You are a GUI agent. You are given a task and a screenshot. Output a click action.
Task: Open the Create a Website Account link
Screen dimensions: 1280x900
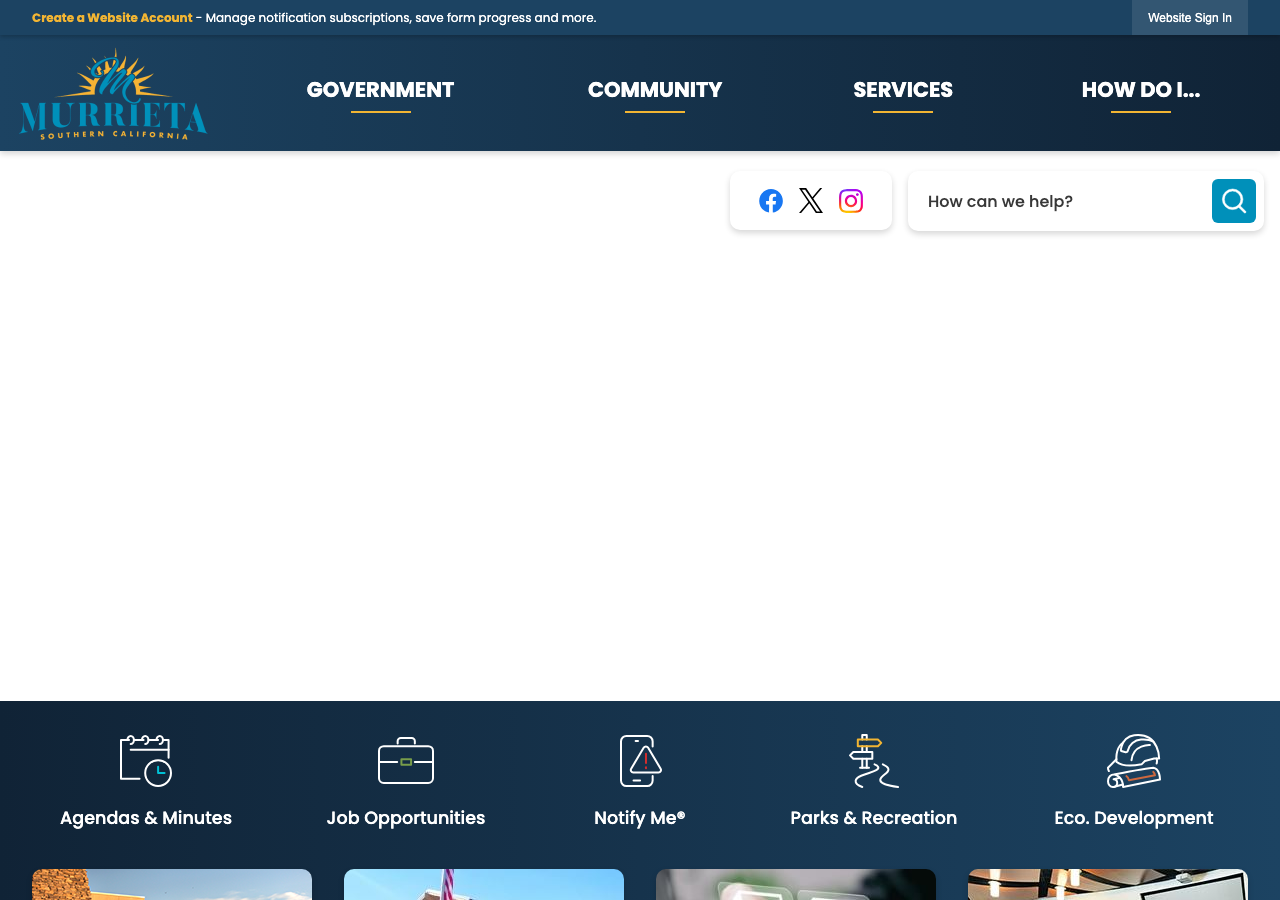point(112,18)
